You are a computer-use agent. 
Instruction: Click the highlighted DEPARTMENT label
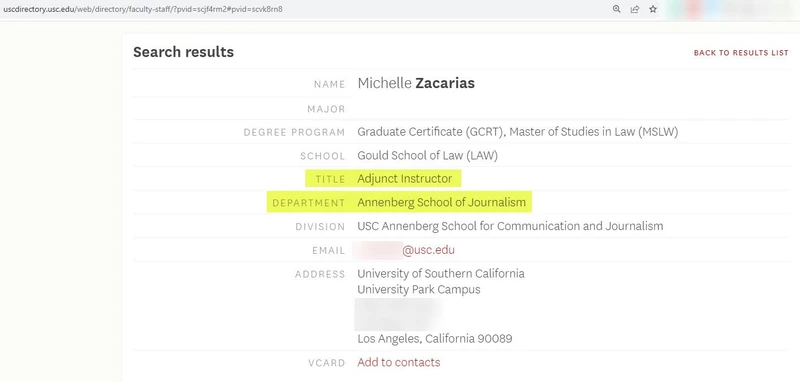pos(309,203)
